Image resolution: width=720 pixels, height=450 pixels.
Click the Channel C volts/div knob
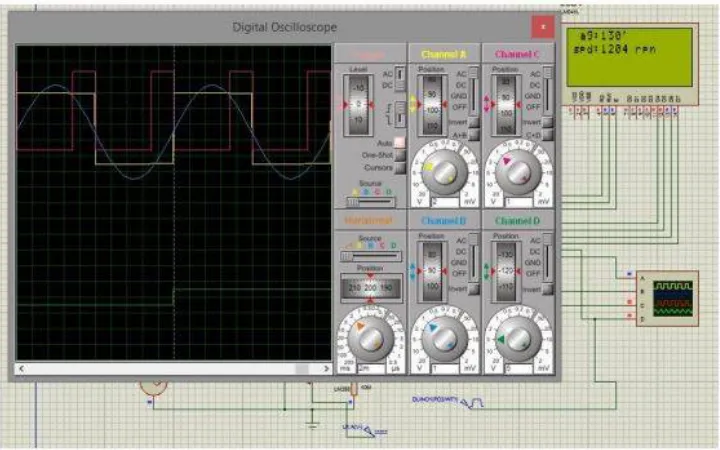[x=518, y=172]
